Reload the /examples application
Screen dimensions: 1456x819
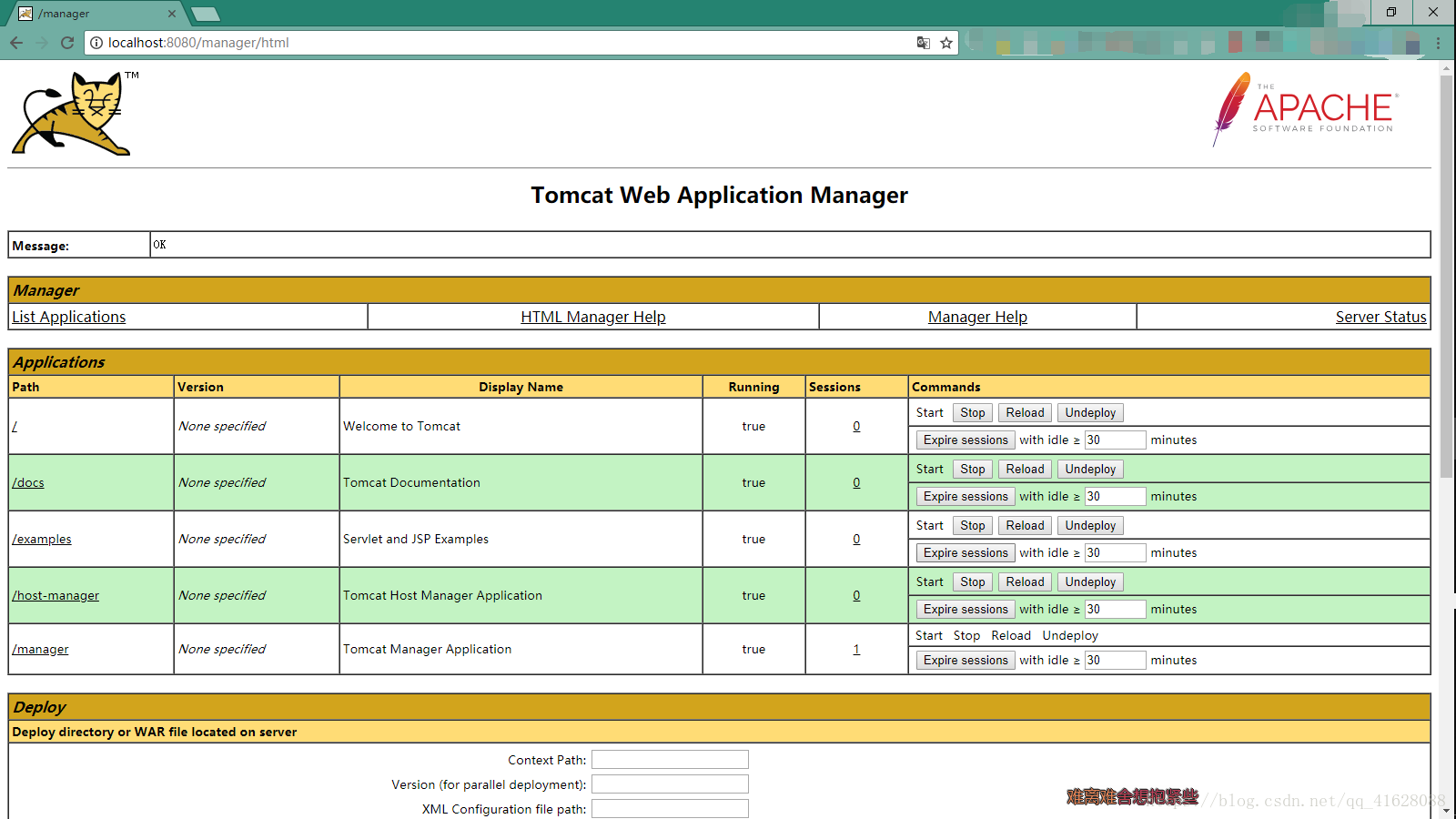[1025, 526]
